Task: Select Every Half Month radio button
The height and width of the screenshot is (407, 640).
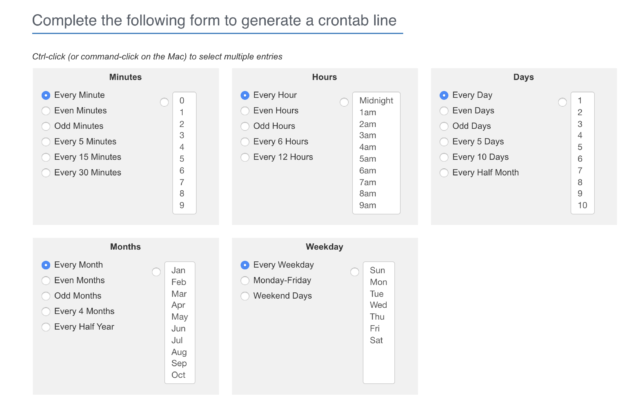Action: [444, 173]
